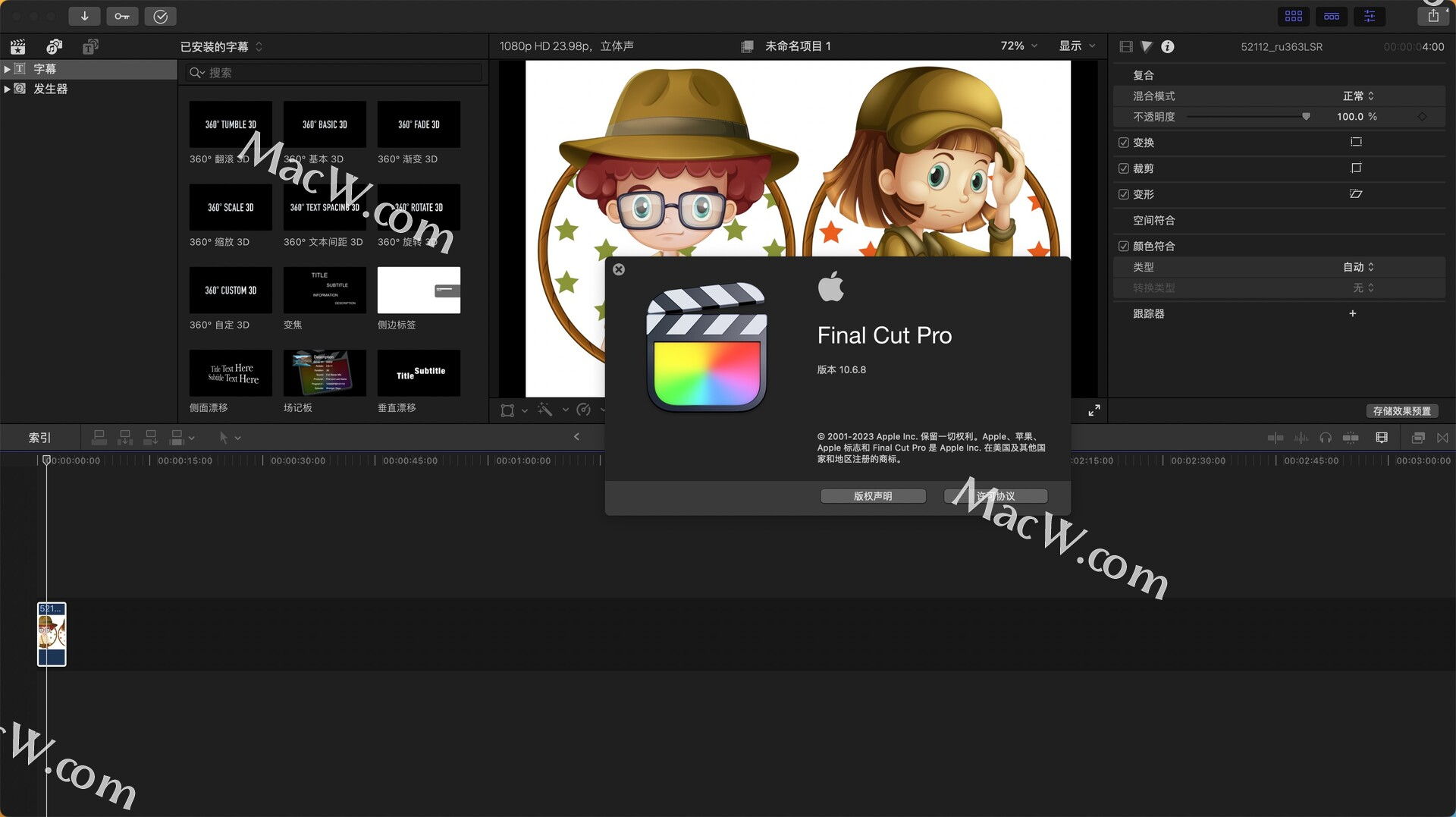Click the crop on-screen control icon
This screenshot has height=817, width=1456.
click(x=1356, y=168)
